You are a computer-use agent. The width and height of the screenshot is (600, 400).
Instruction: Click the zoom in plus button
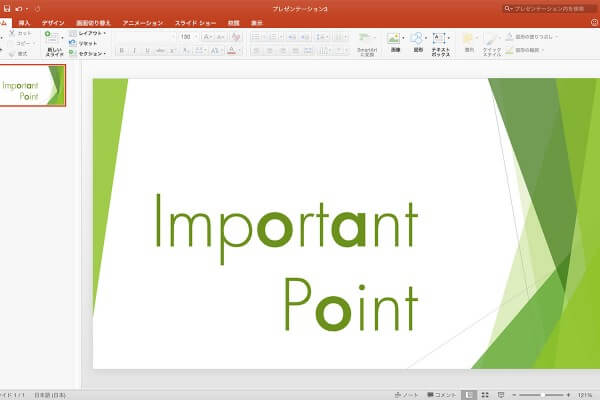568,395
